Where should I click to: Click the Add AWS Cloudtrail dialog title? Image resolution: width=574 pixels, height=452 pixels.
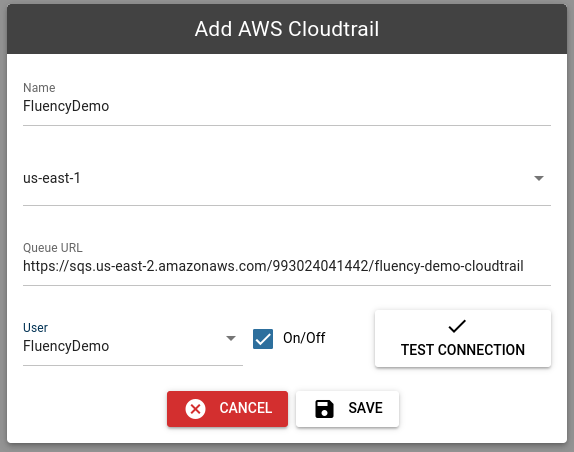point(287,29)
